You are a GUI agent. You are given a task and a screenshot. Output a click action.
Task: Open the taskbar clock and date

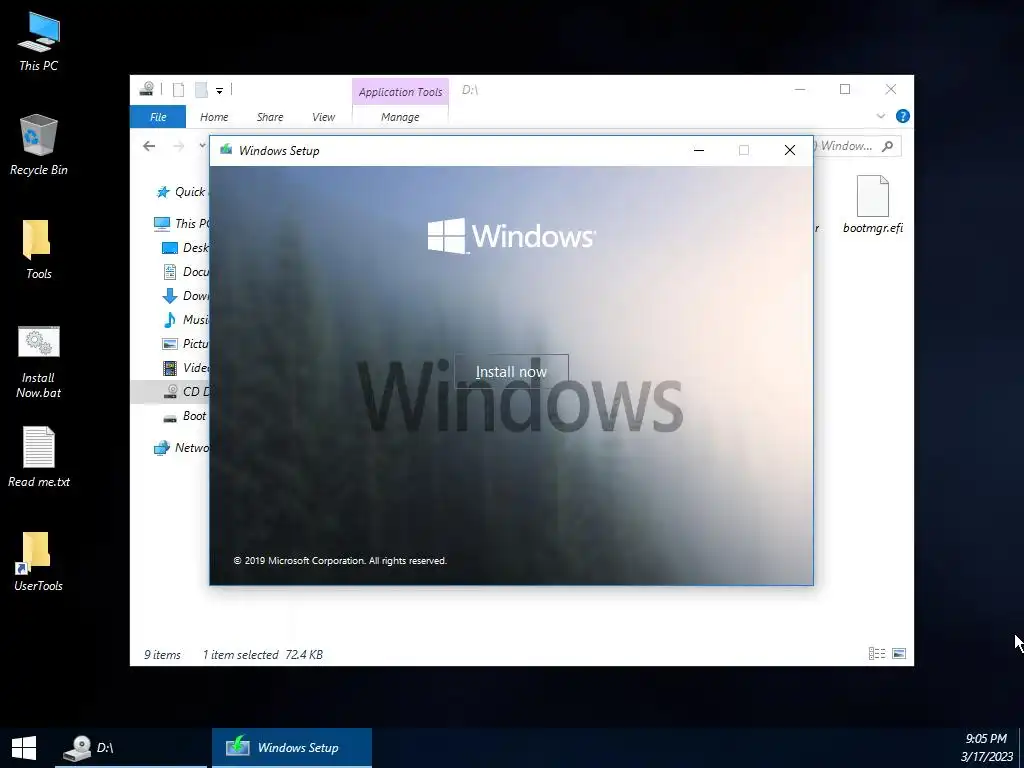[x=986, y=748]
